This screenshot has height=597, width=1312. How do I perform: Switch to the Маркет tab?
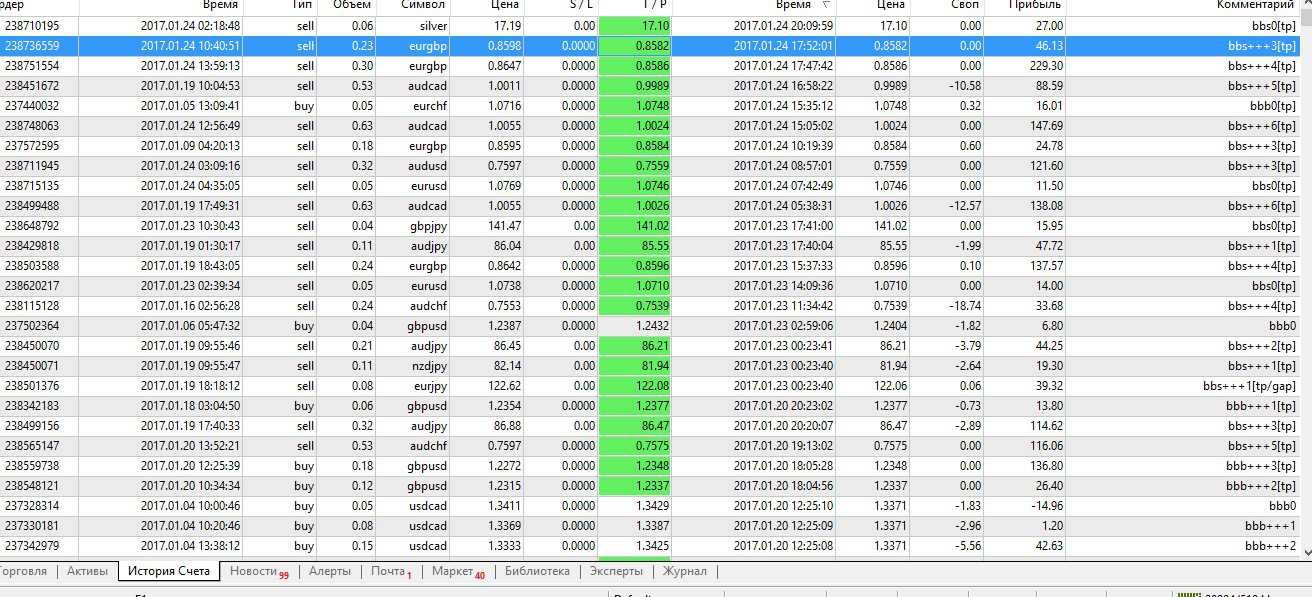coord(457,571)
